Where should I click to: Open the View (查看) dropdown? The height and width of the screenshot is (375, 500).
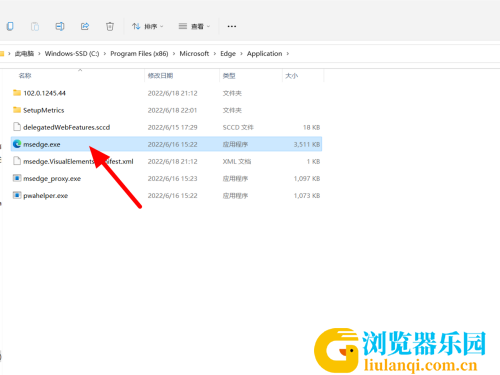click(x=194, y=26)
